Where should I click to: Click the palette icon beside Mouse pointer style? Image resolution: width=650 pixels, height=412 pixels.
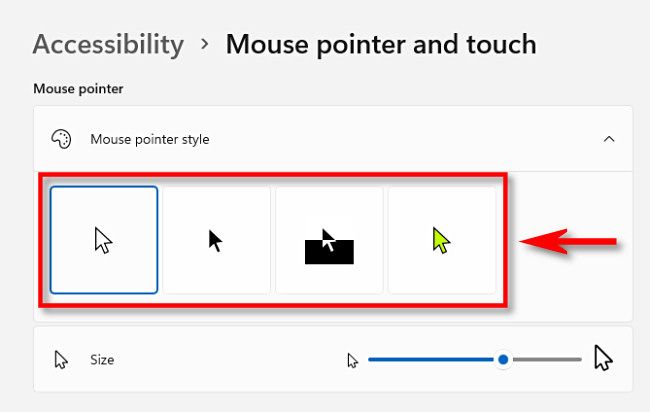(x=61, y=139)
